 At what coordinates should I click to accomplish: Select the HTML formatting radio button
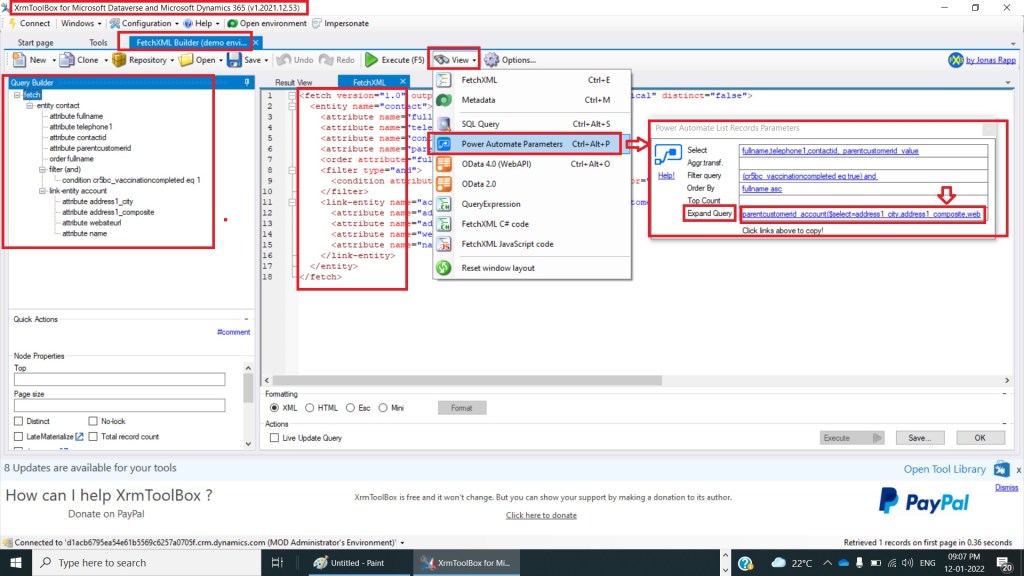[x=310, y=408]
